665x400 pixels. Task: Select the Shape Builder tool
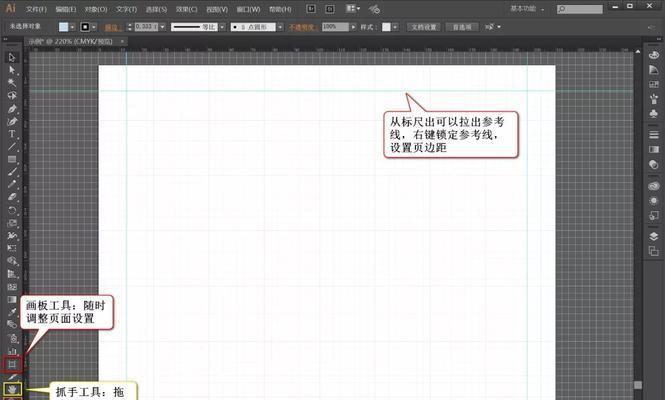12,261
